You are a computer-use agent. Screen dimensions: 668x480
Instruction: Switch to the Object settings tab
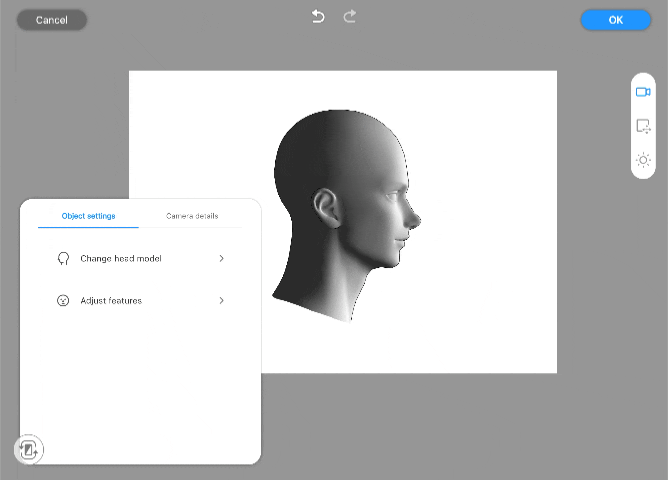click(x=89, y=216)
